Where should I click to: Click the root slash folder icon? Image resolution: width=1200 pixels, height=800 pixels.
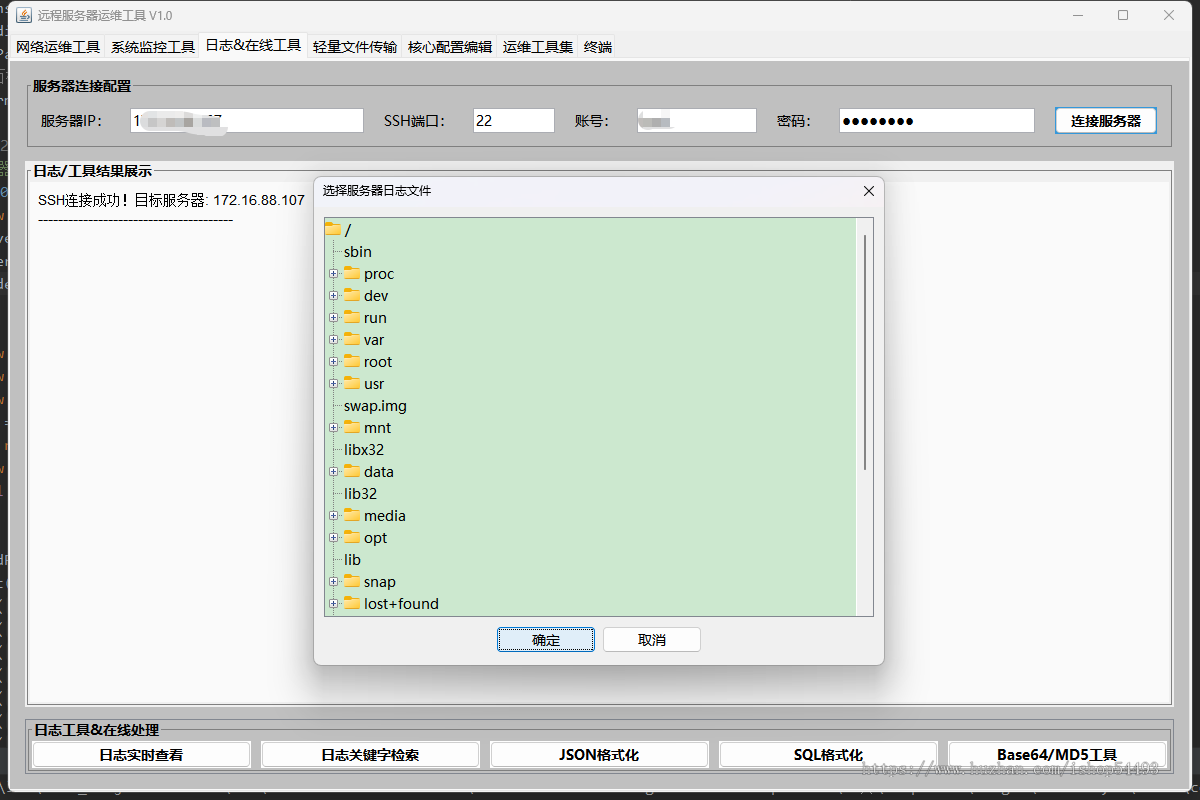tap(333, 229)
